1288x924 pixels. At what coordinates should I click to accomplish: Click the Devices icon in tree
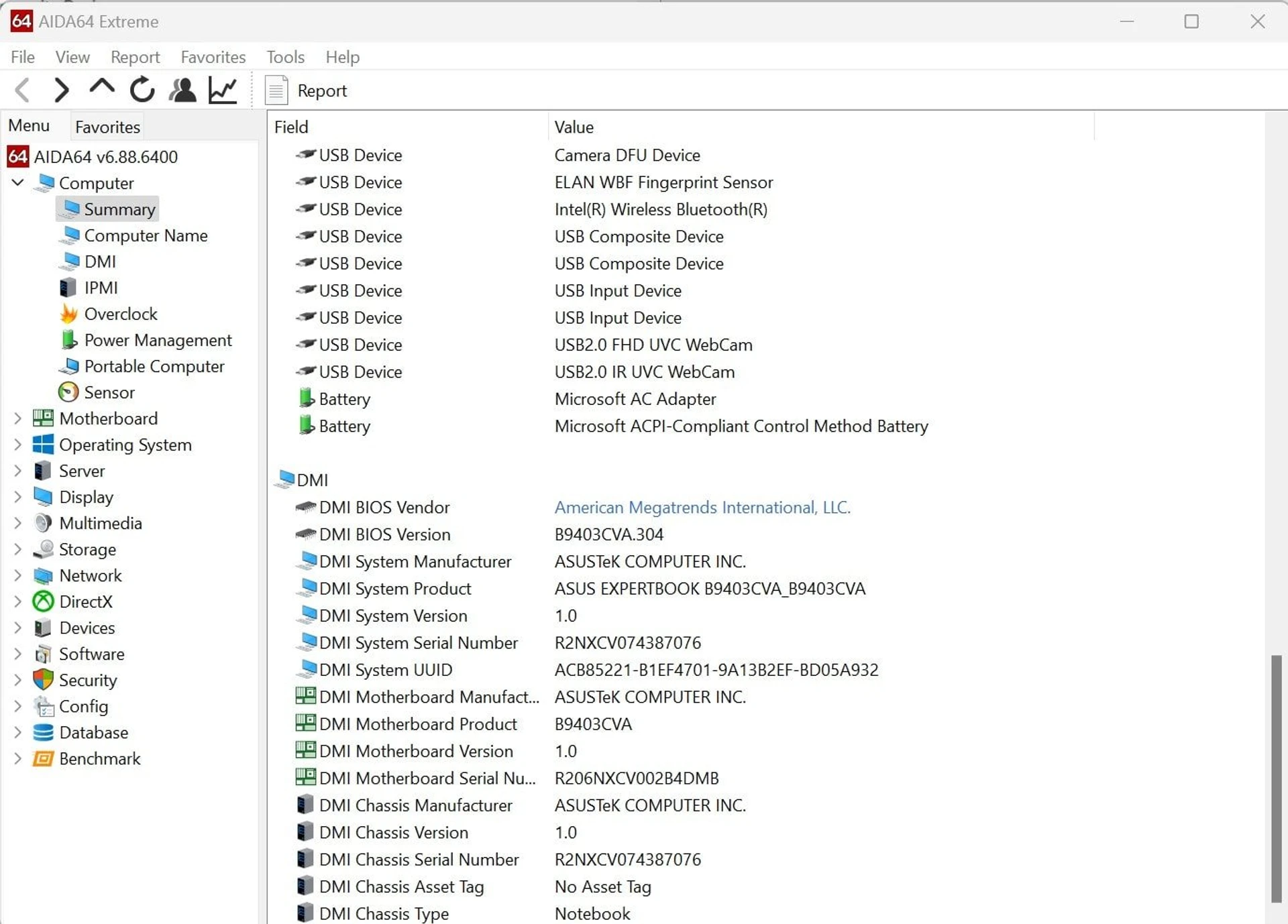(x=43, y=628)
